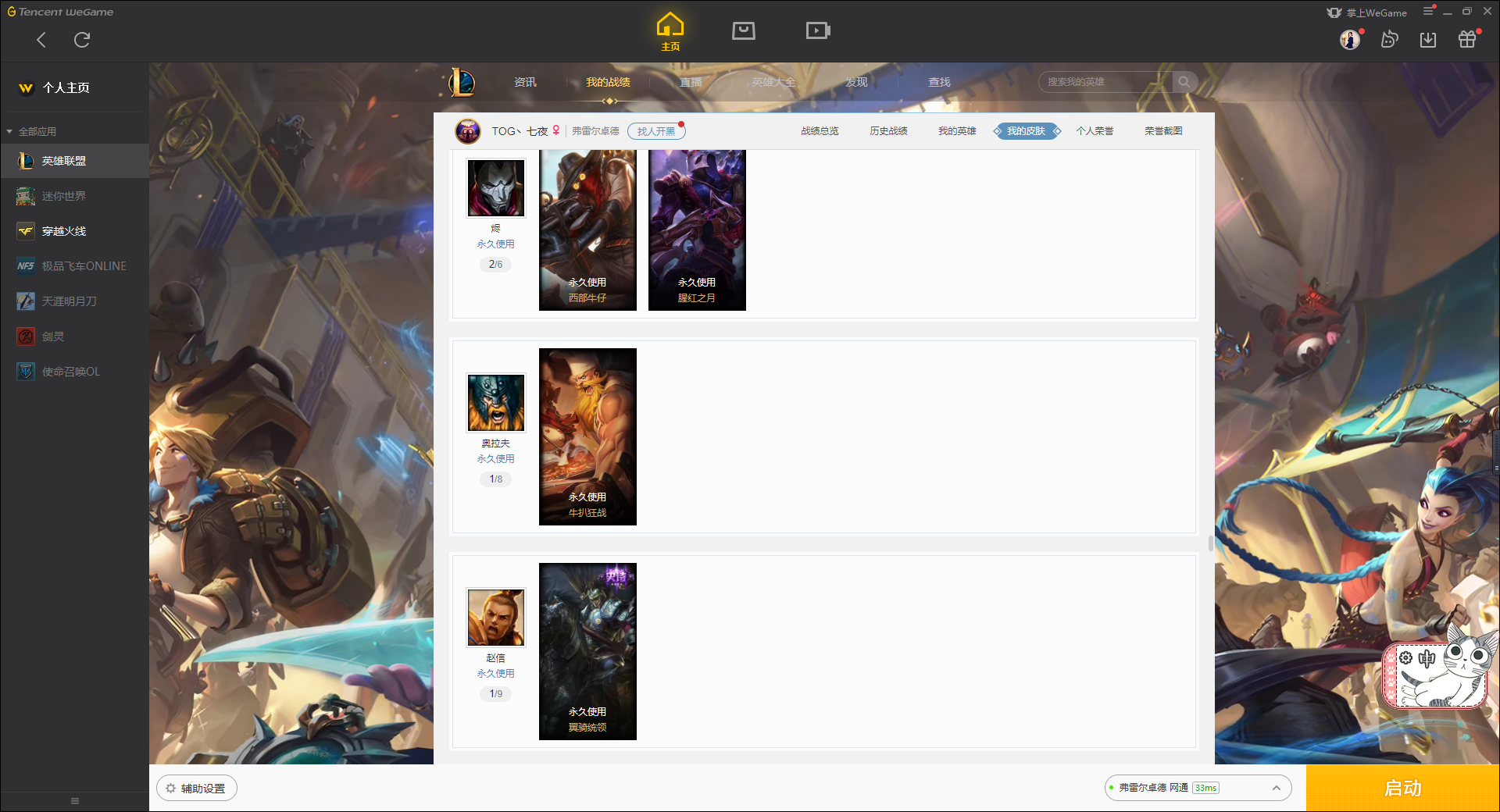Switch to the 荣誉截图 sub-tab
This screenshot has width=1500, height=812.
point(1163,131)
